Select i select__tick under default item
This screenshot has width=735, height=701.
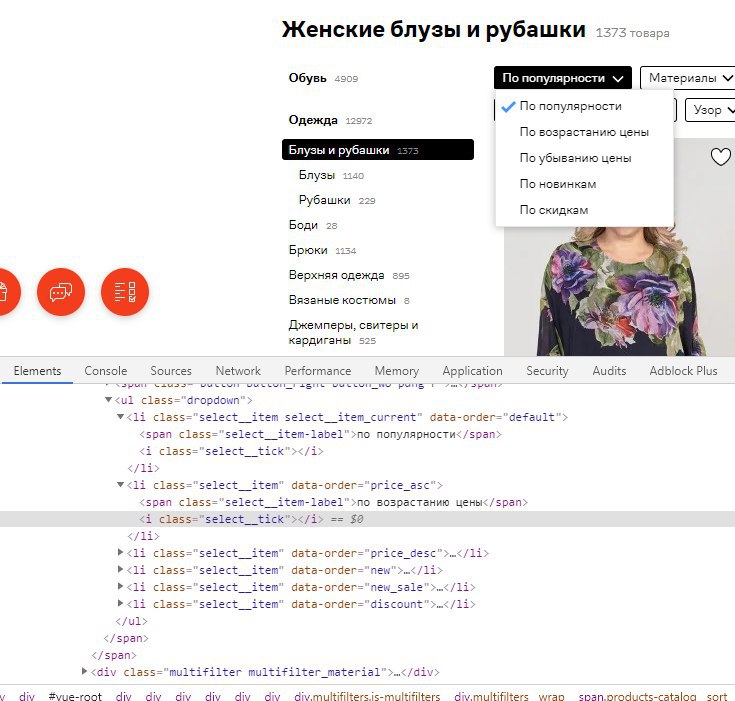tap(231, 451)
